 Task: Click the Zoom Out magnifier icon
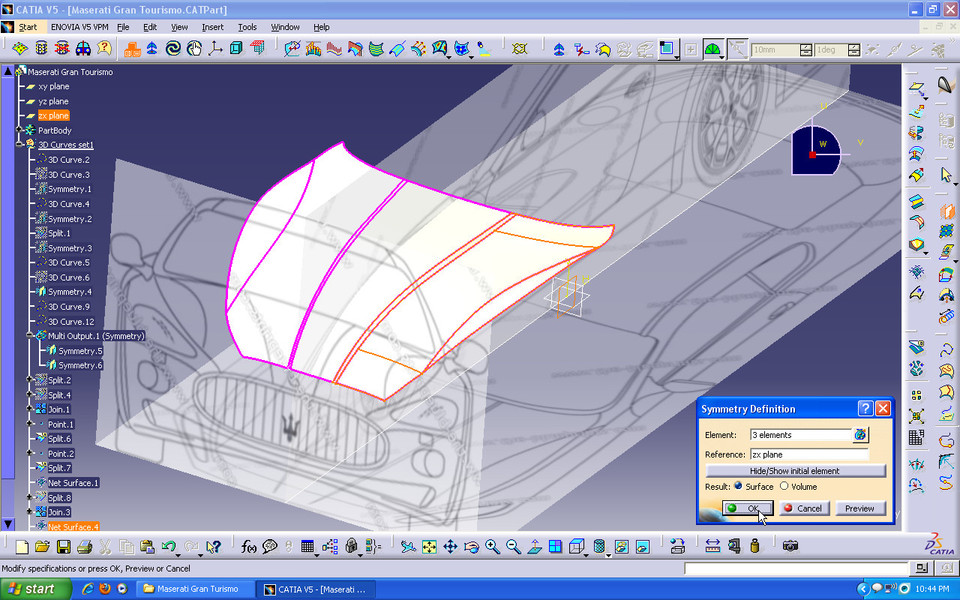513,547
